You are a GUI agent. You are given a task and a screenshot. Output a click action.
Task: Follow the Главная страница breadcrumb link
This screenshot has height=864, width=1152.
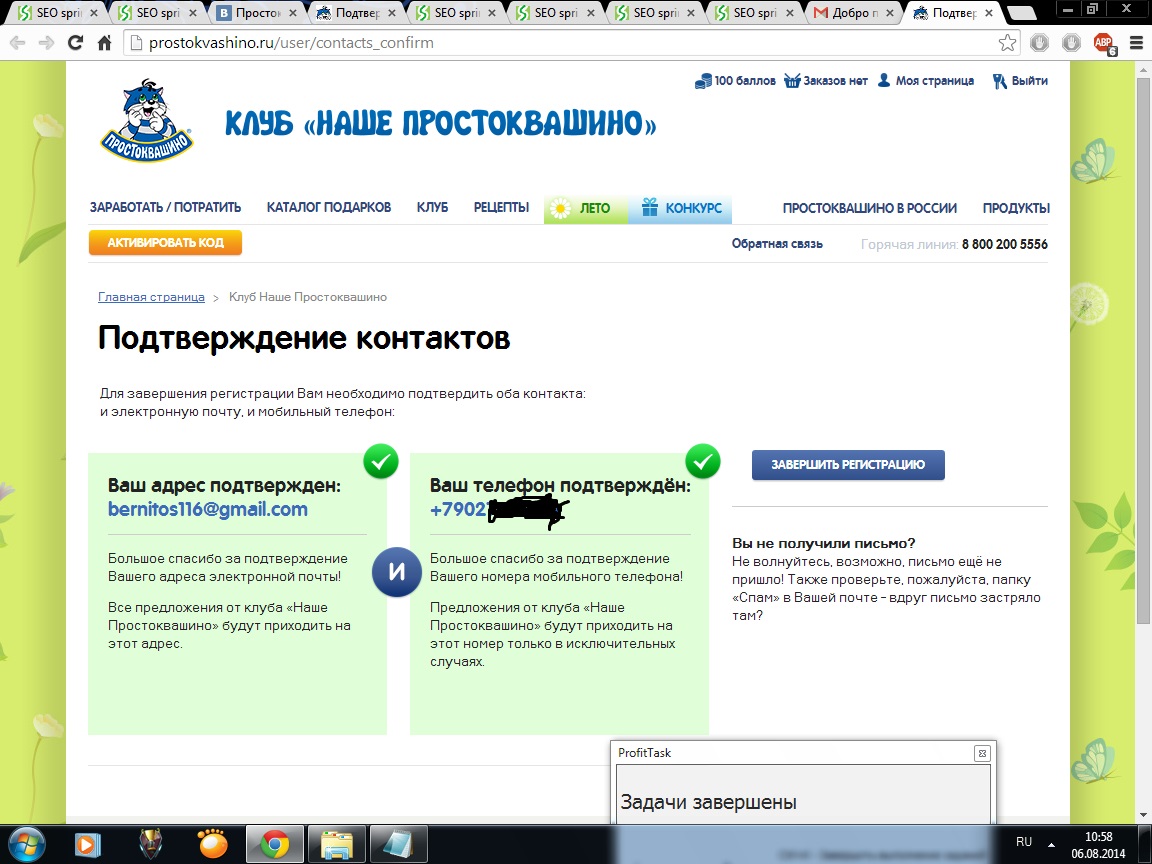coord(151,297)
